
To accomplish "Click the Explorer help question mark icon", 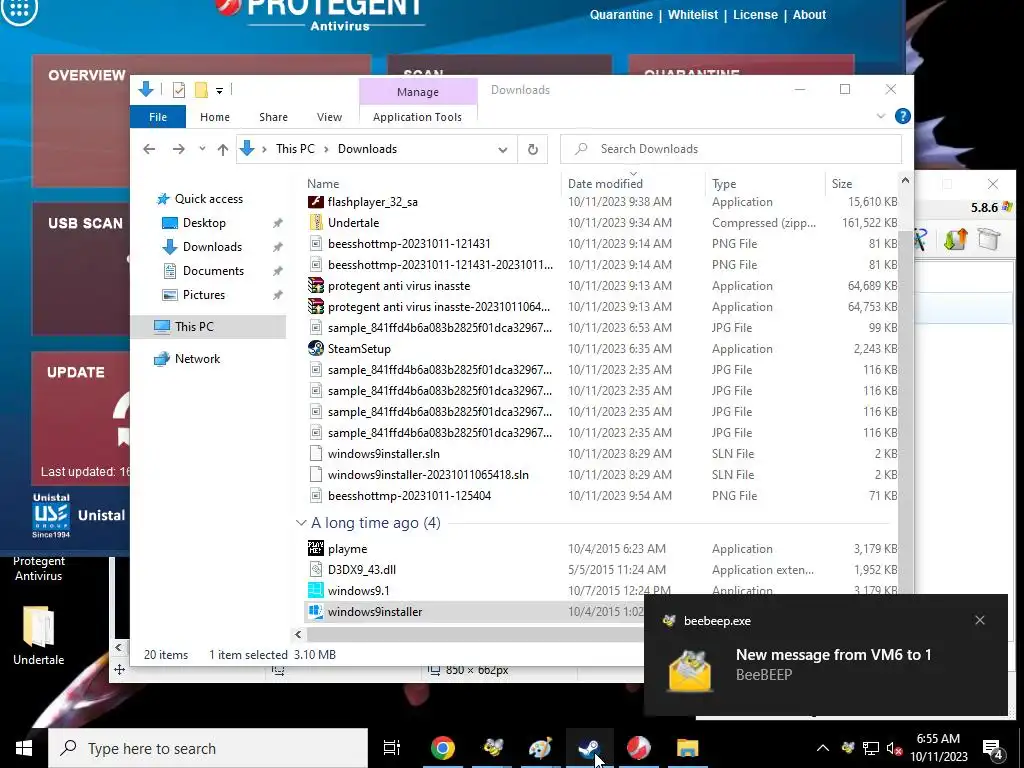I will (903, 116).
